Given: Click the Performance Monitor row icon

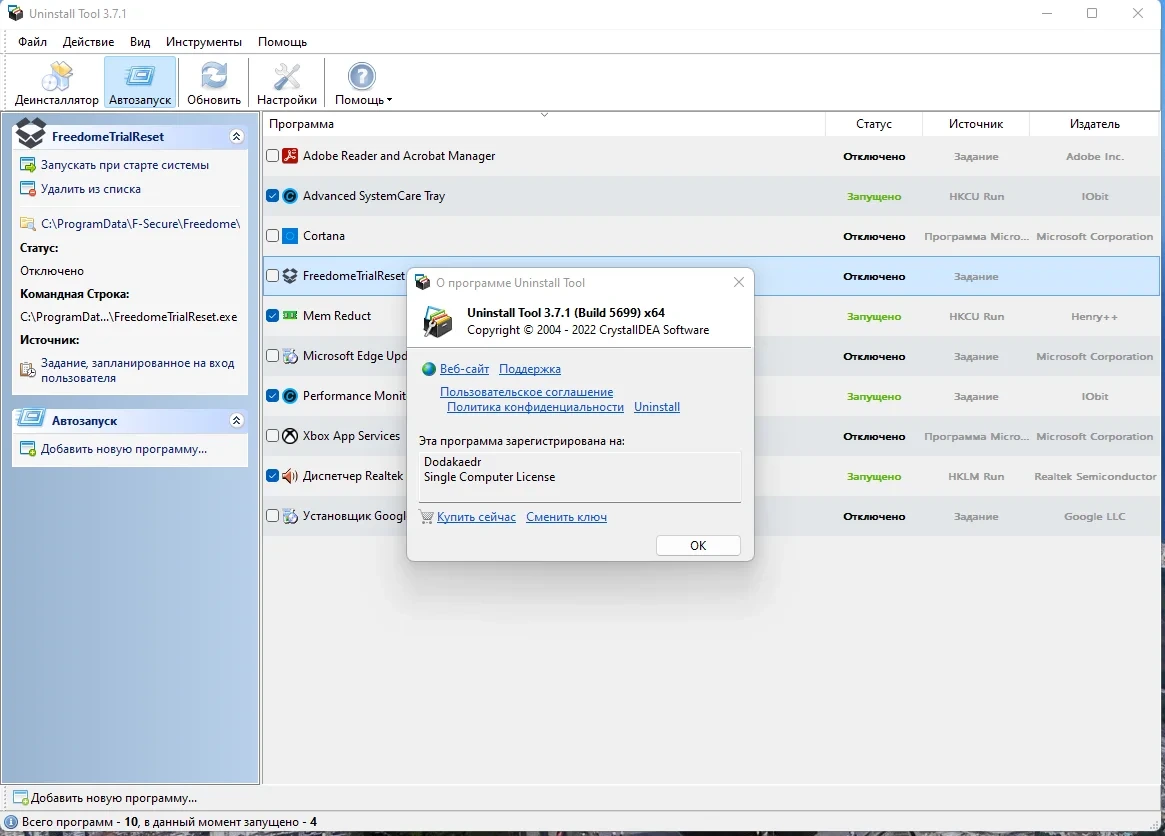Looking at the screenshot, I should click(291, 396).
